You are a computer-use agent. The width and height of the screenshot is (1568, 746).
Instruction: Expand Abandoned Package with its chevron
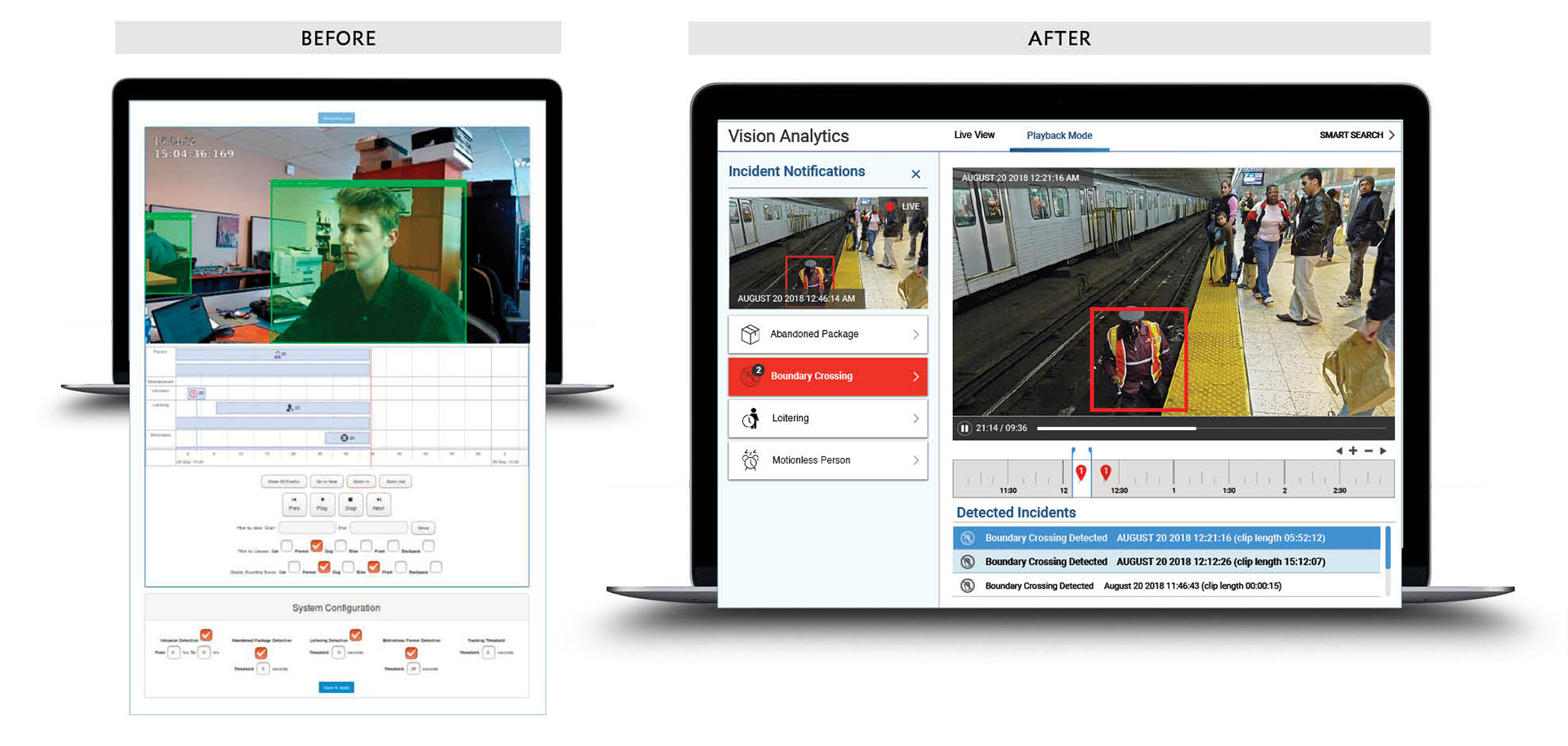click(x=915, y=335)
